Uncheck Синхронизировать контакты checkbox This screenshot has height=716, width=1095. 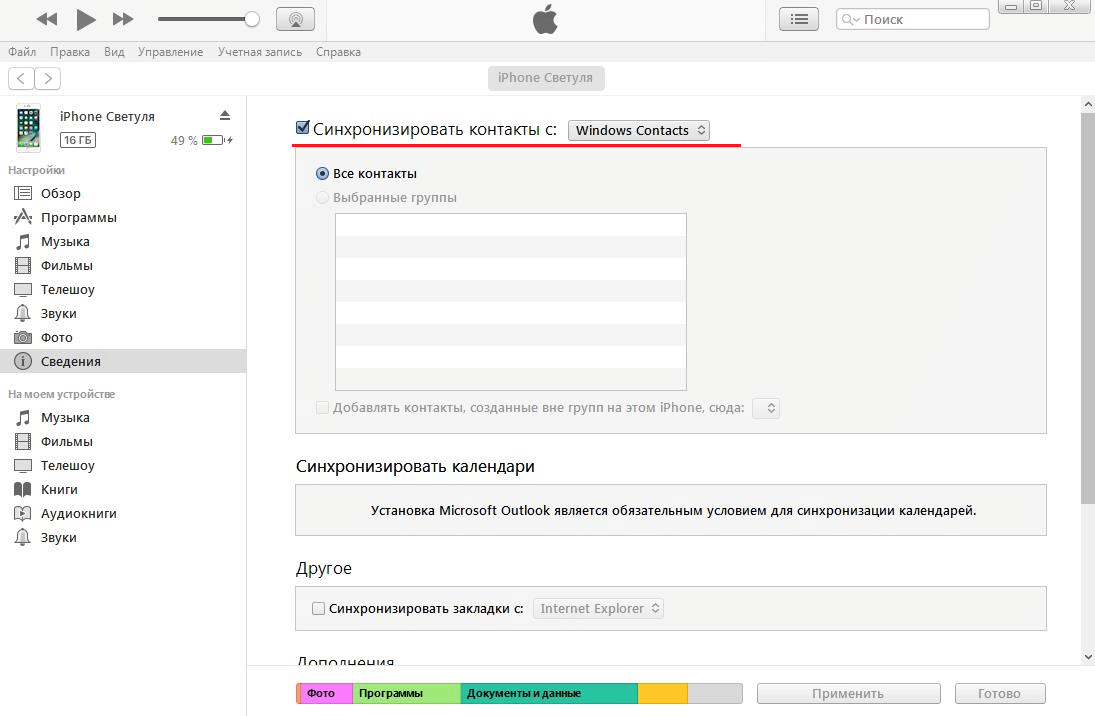coord(303,128)
